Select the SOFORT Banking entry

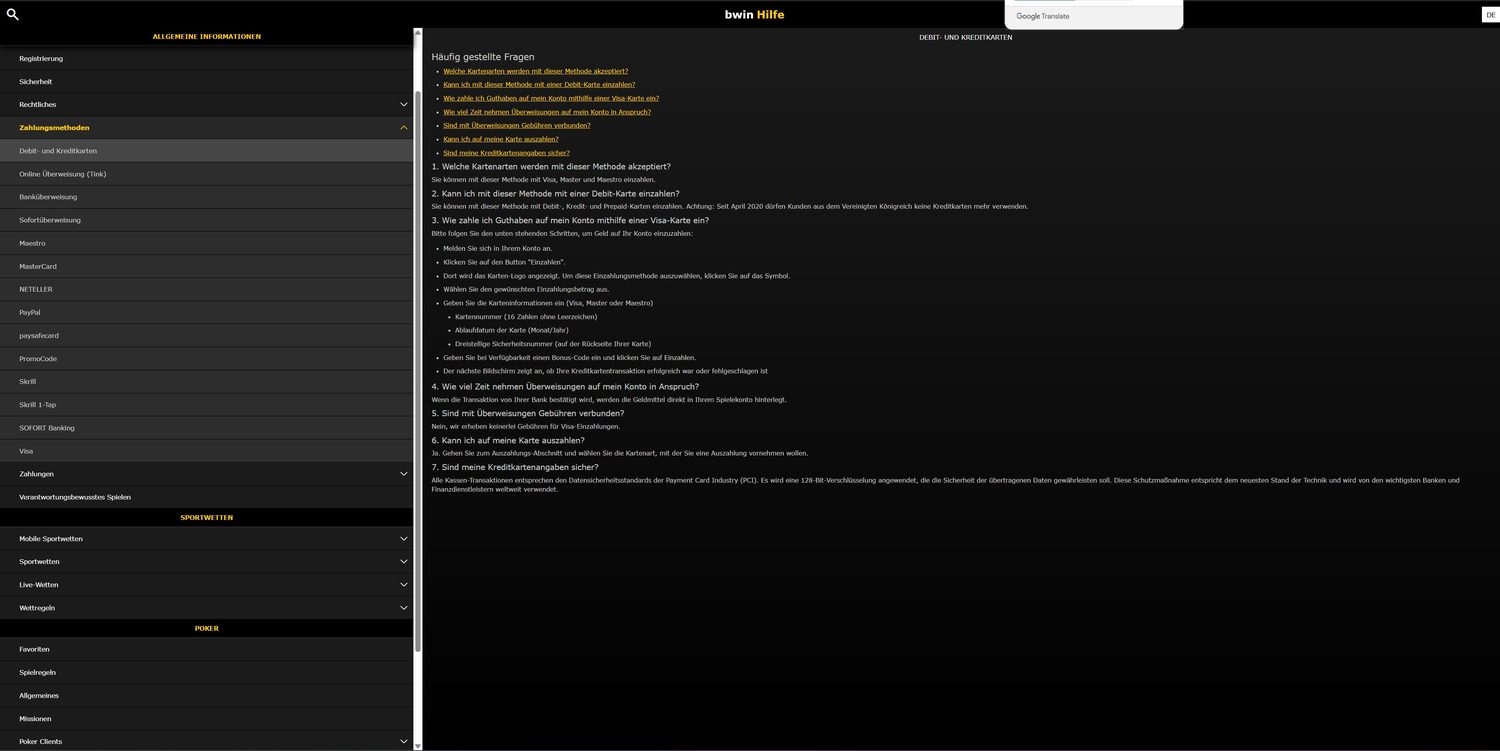[206, 428]
